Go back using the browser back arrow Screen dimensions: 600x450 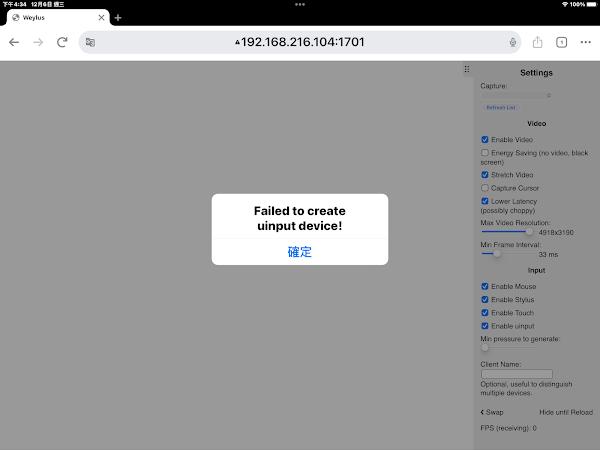coord(14,42)
